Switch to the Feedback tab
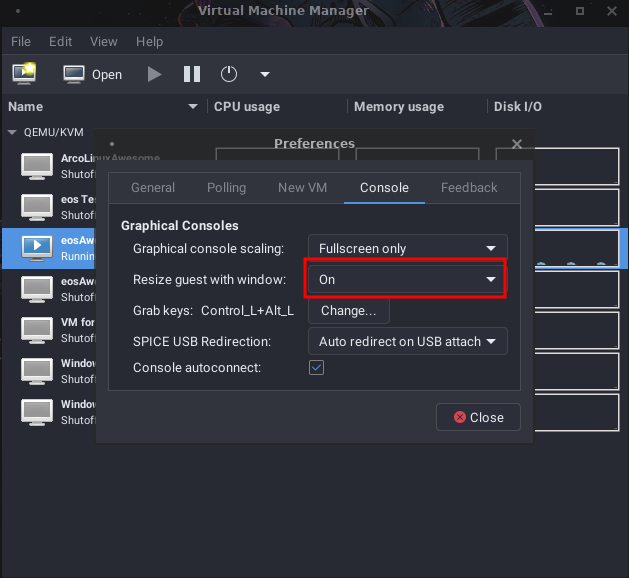The height and width of the screenshot is (578, 629). coord(469,187)
